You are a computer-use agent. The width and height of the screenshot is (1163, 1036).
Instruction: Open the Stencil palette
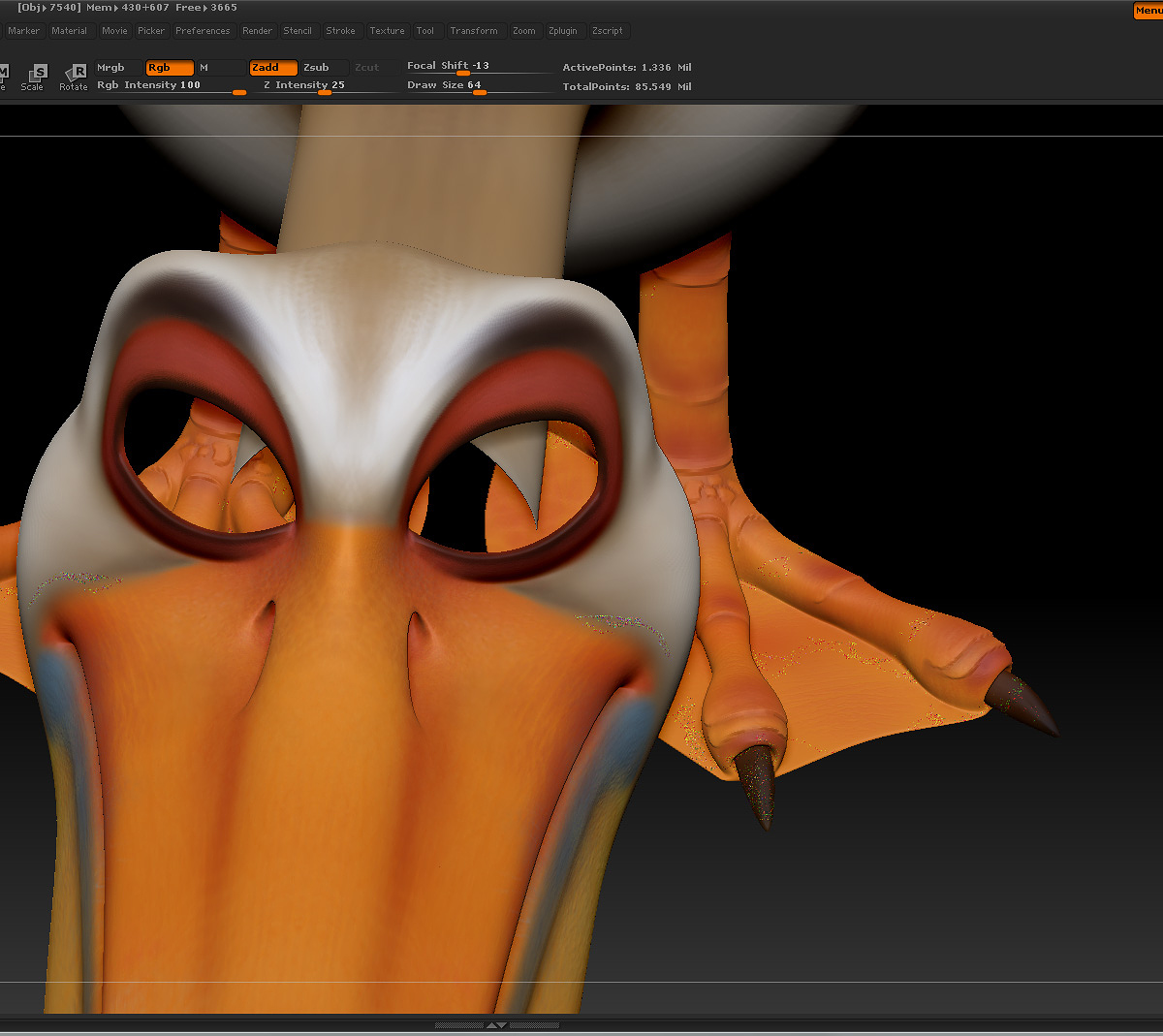pyautogui.click(x=299, y=30)
